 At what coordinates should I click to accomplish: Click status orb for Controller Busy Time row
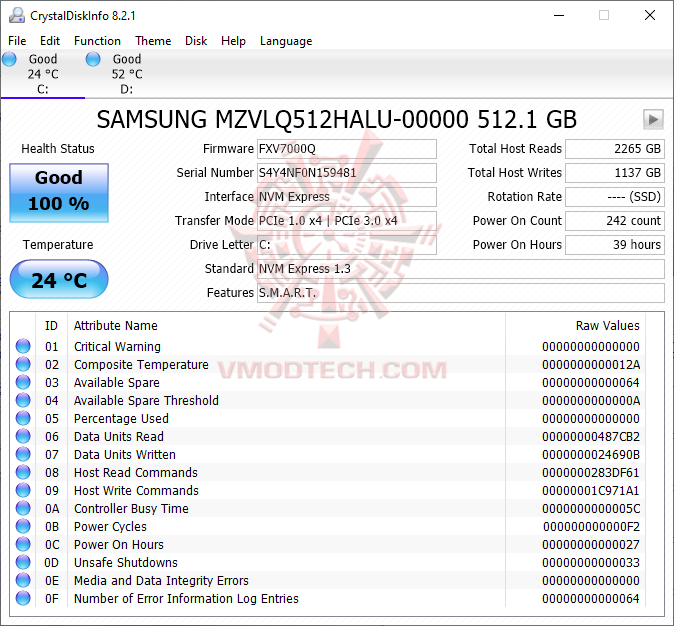pos(23,509)
